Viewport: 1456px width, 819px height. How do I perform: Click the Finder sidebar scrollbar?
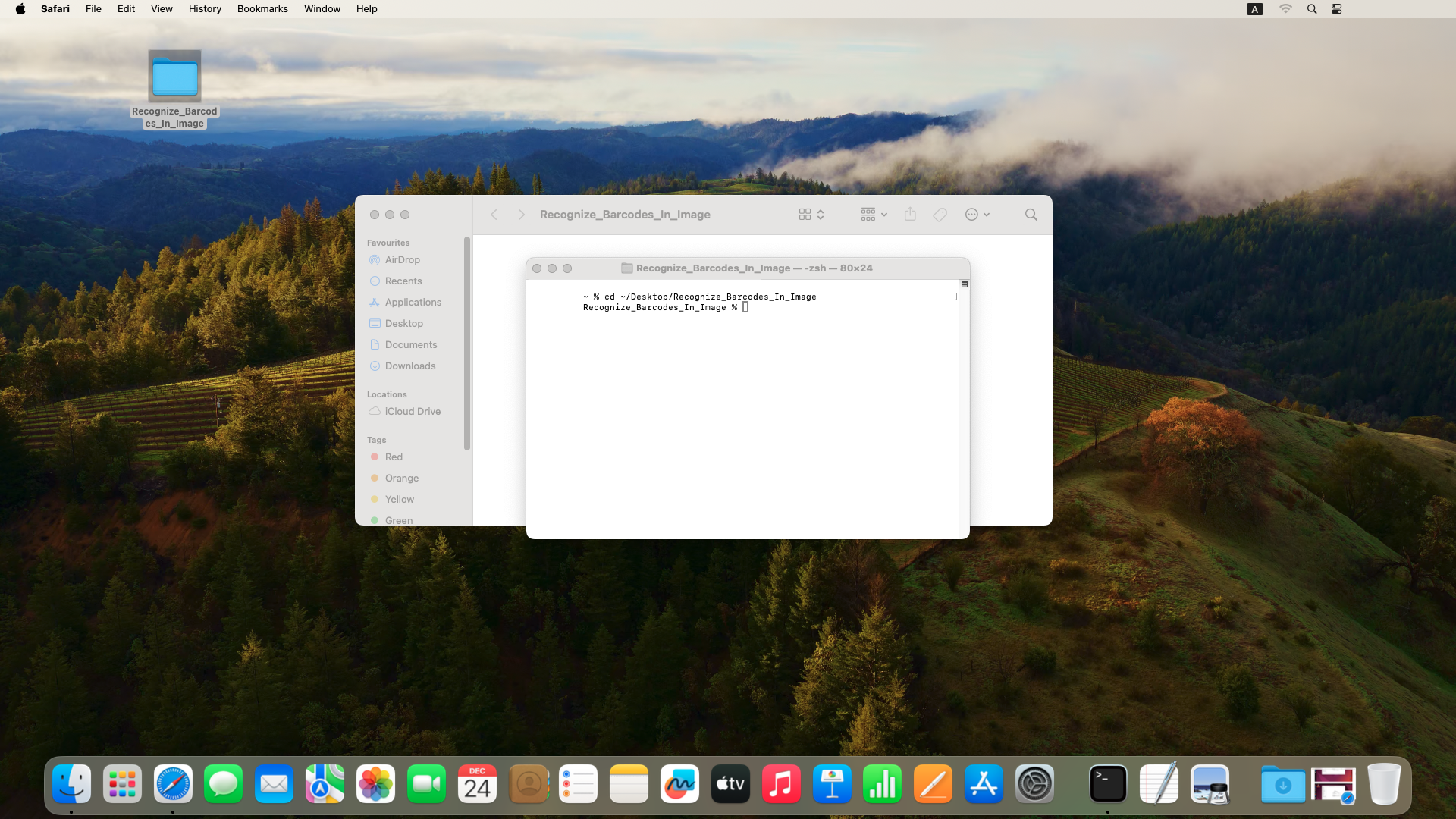[467, 343]
